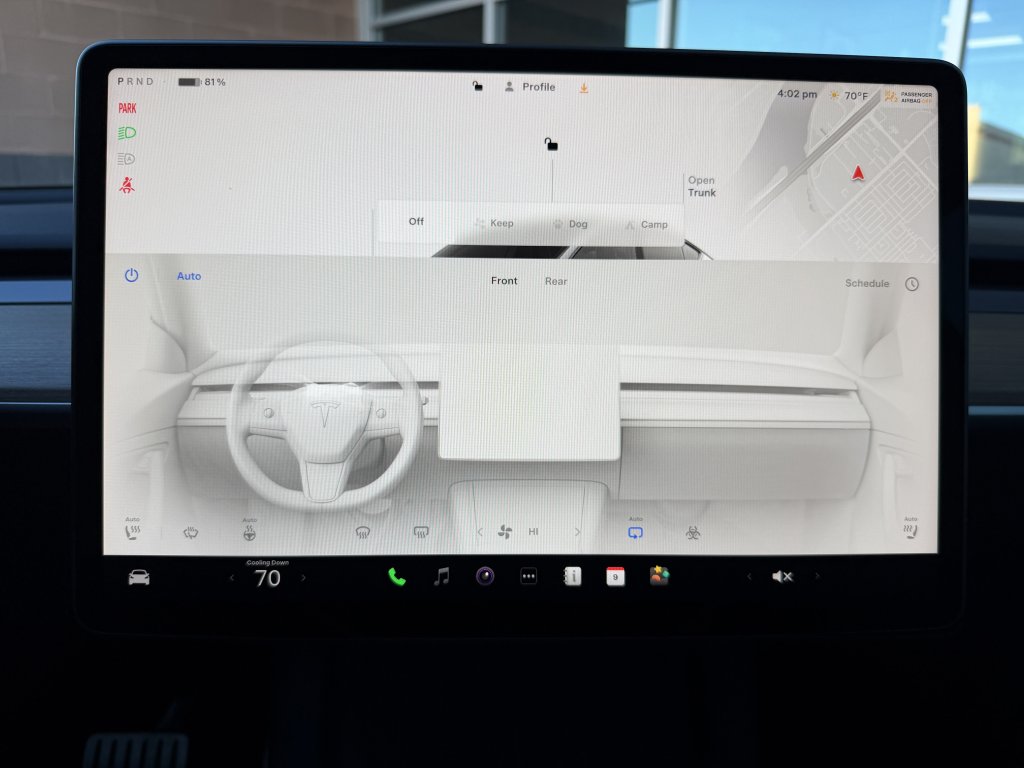This screenshot has width=1024, height=768.
Task: Select Dog mode option
Action: click(x=571, y=224)
